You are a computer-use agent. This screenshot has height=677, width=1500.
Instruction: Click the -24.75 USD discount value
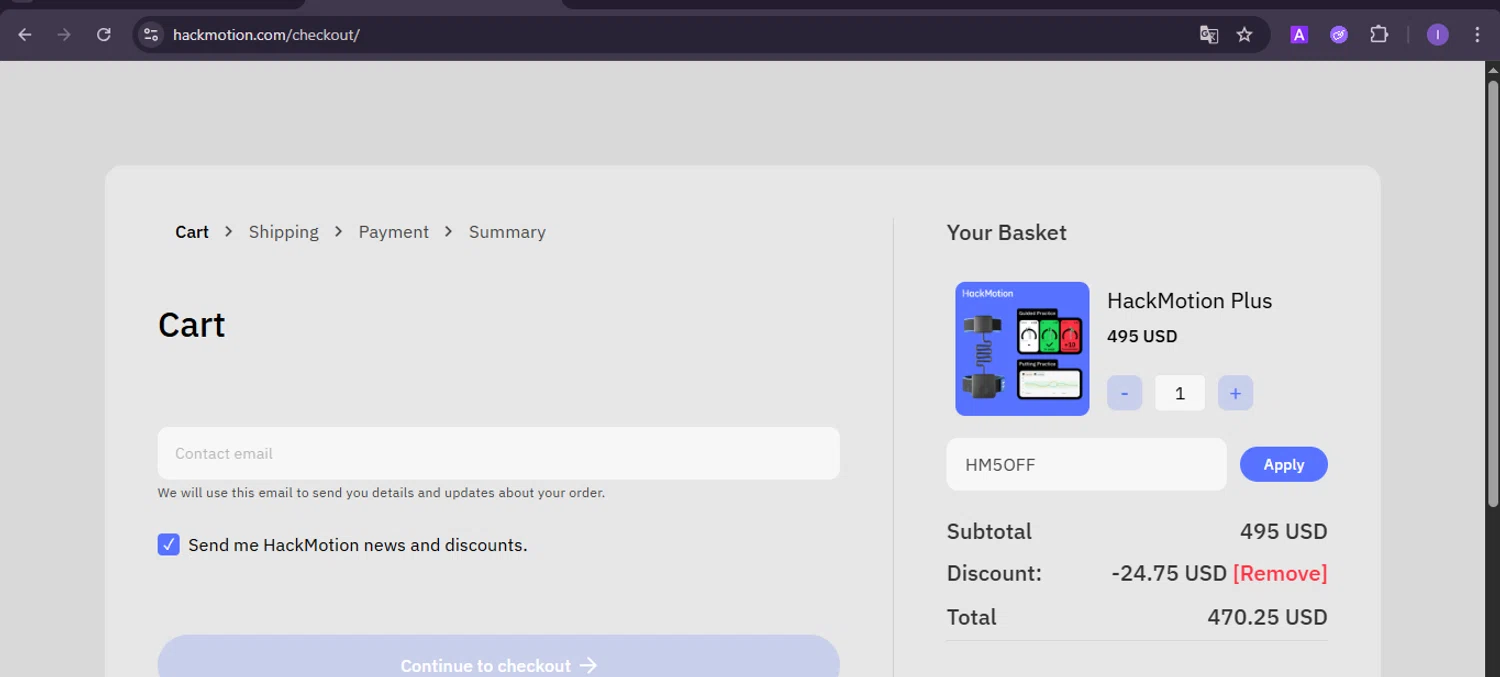(x=1169, y=573)
